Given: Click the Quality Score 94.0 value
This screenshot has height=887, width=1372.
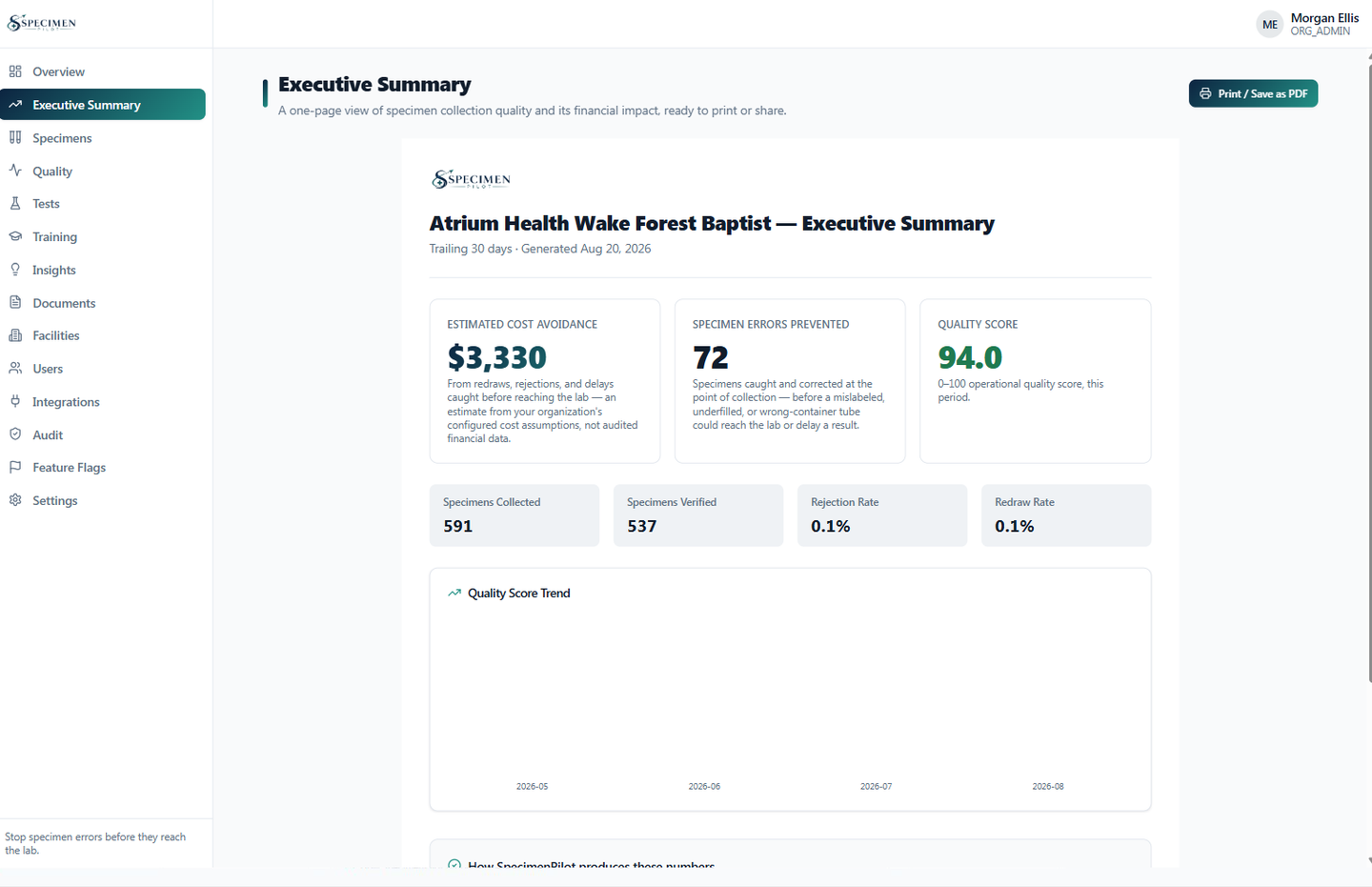Looking at the screenshot, I should pos(970,357).
